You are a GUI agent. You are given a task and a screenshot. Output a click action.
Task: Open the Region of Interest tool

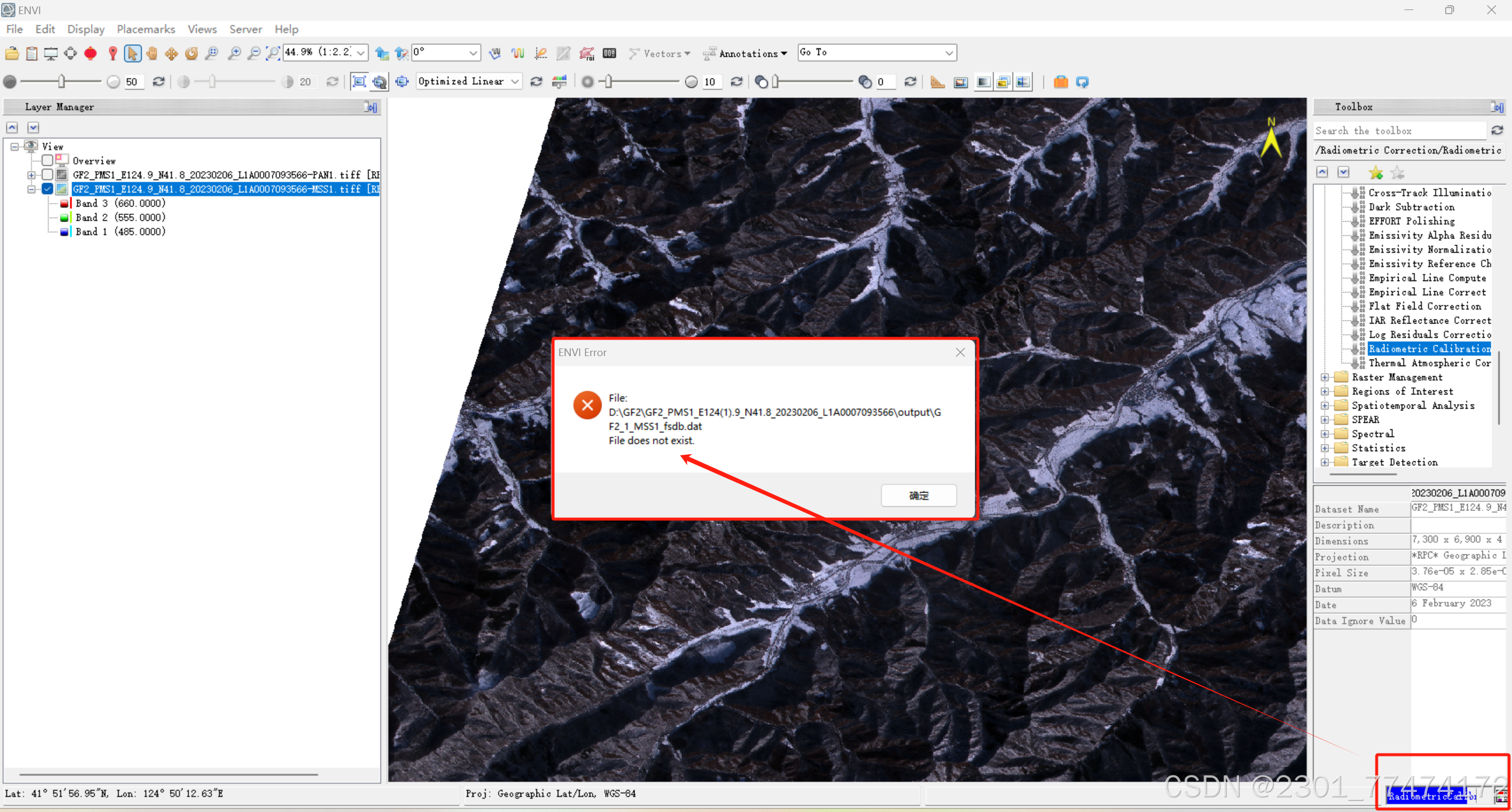tap(586, 54)
